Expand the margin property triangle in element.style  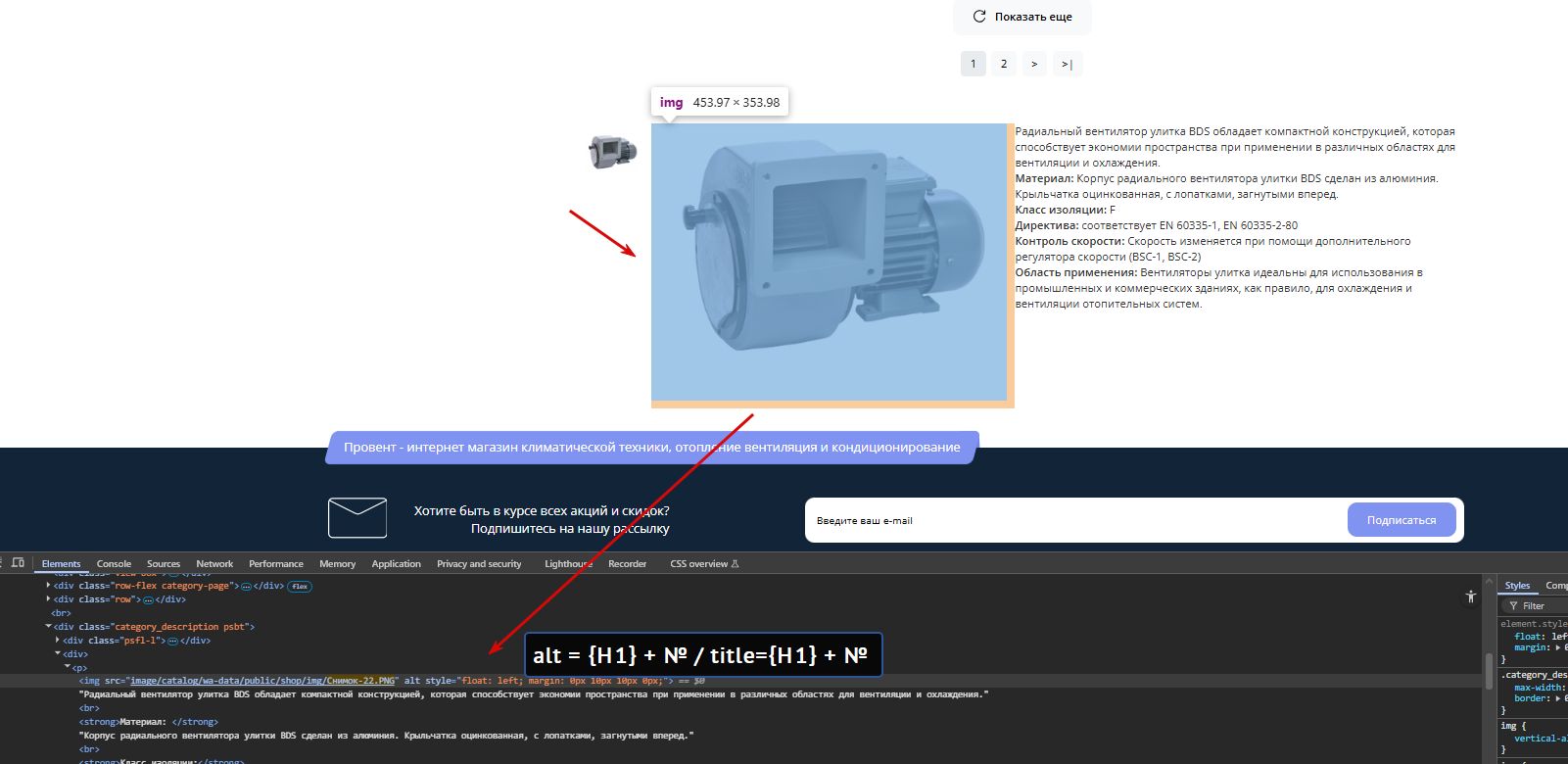tap(1558, 647)
